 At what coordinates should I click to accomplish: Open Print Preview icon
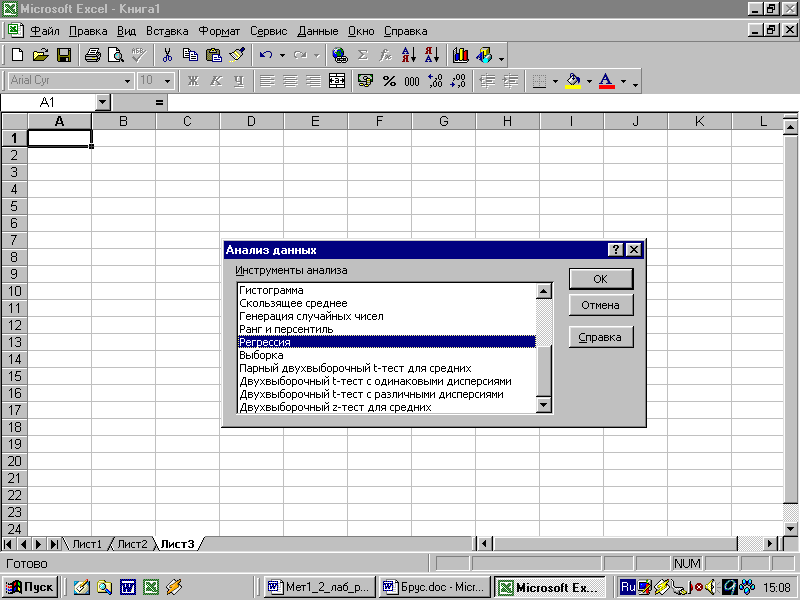[116, 55]
